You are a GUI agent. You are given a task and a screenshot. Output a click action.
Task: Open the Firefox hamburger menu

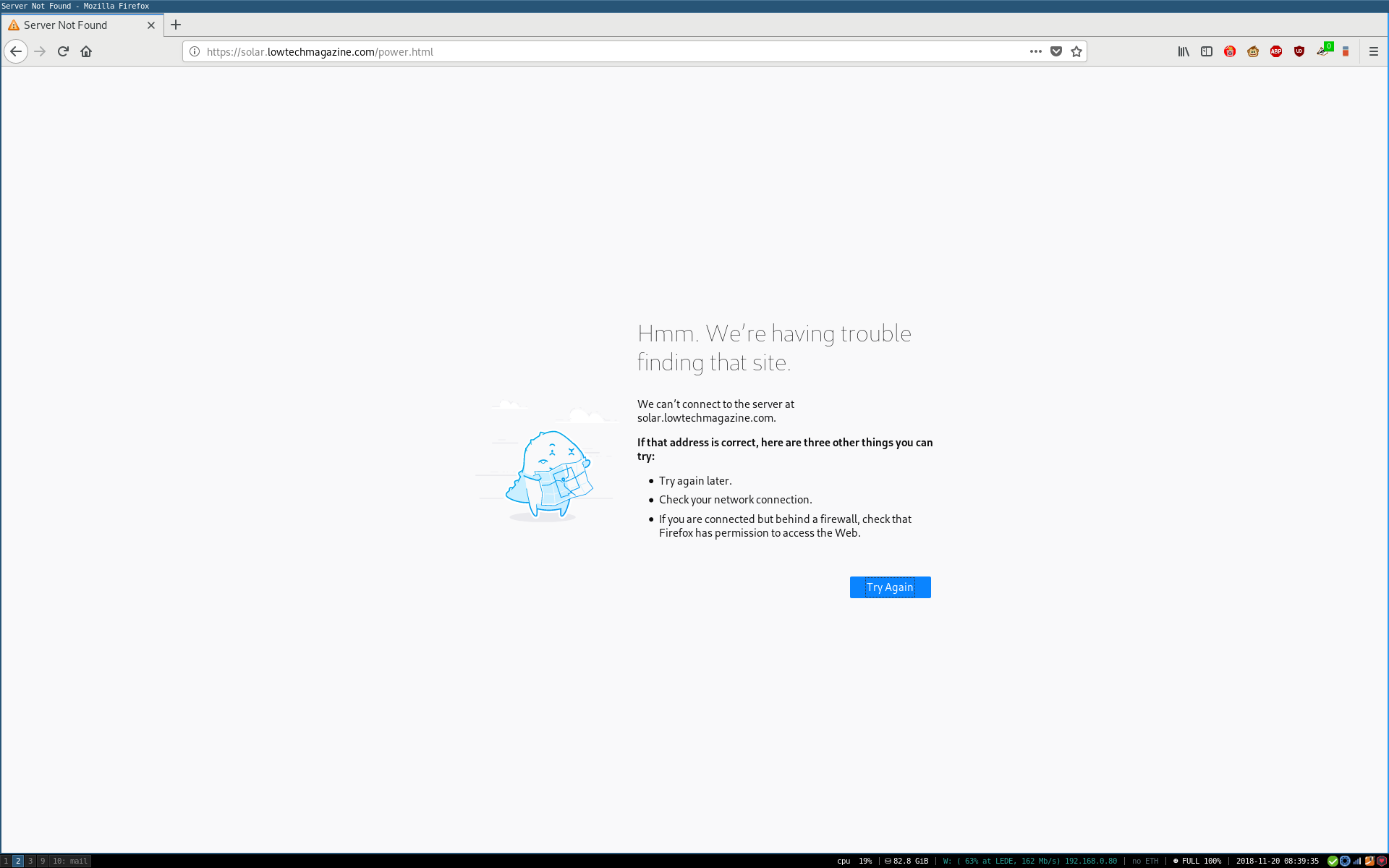click(x=1374, y=51)
